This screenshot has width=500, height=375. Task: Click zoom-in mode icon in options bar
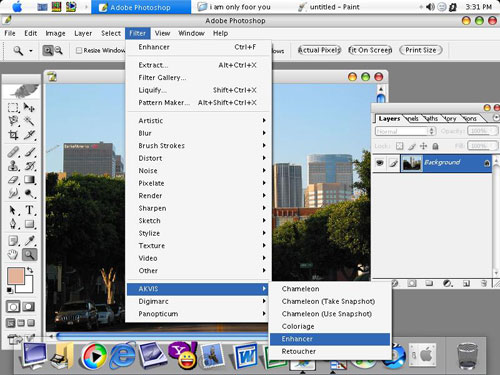tap(48, 50)
